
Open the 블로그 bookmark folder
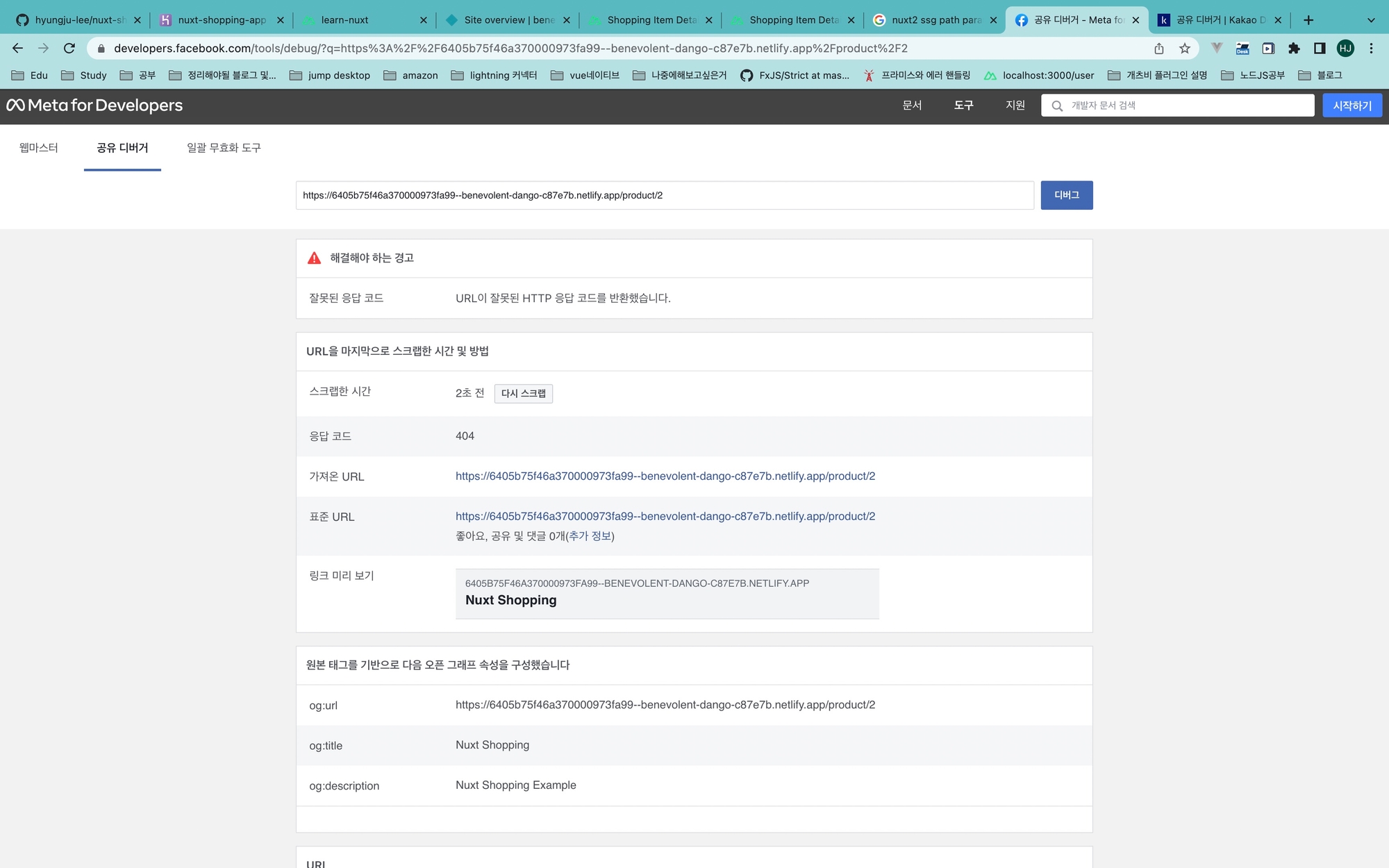coord(1320,75)
